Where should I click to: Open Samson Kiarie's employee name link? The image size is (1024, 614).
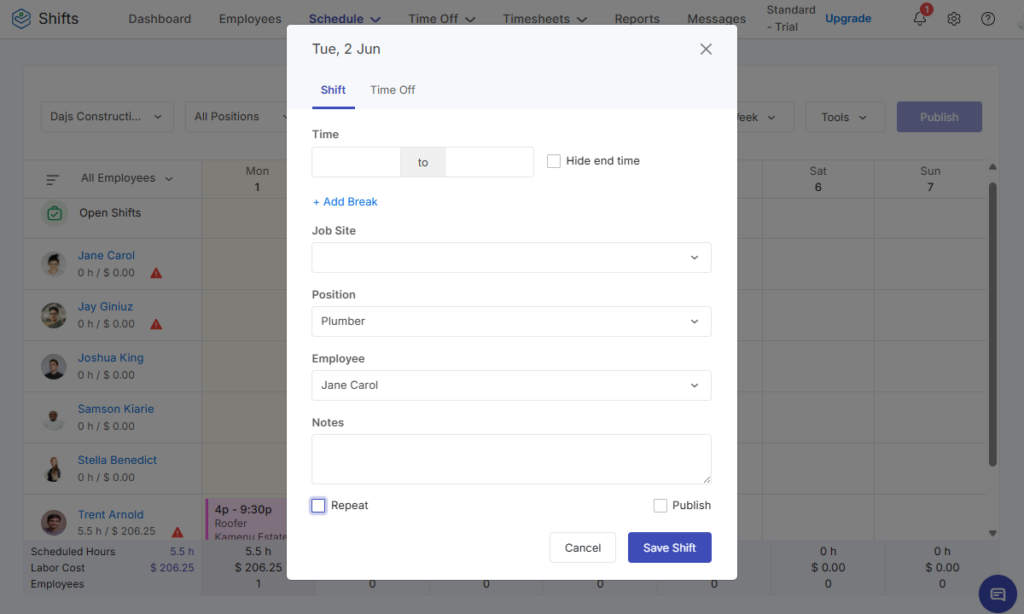116,409
